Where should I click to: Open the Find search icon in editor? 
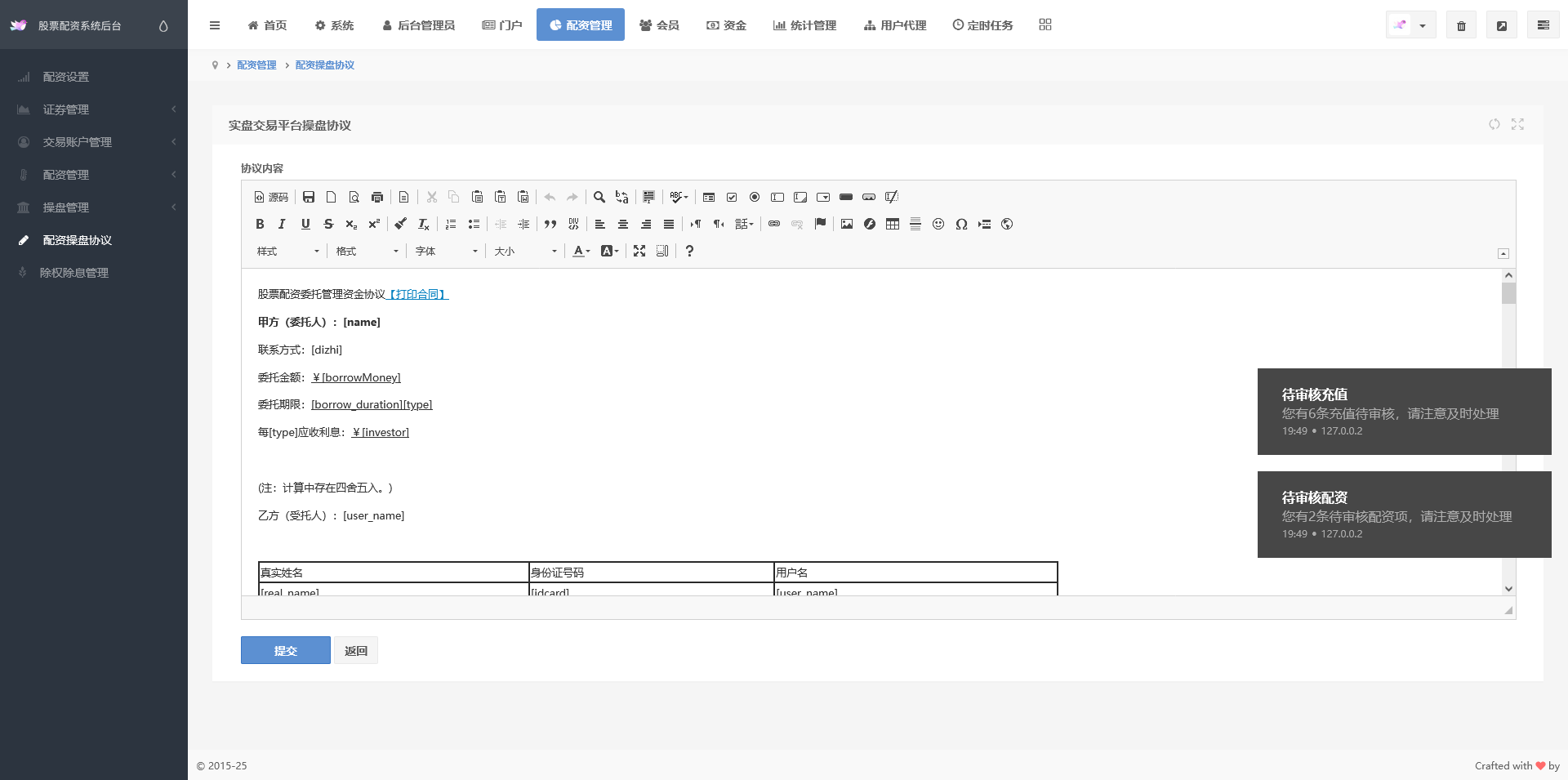599,197
